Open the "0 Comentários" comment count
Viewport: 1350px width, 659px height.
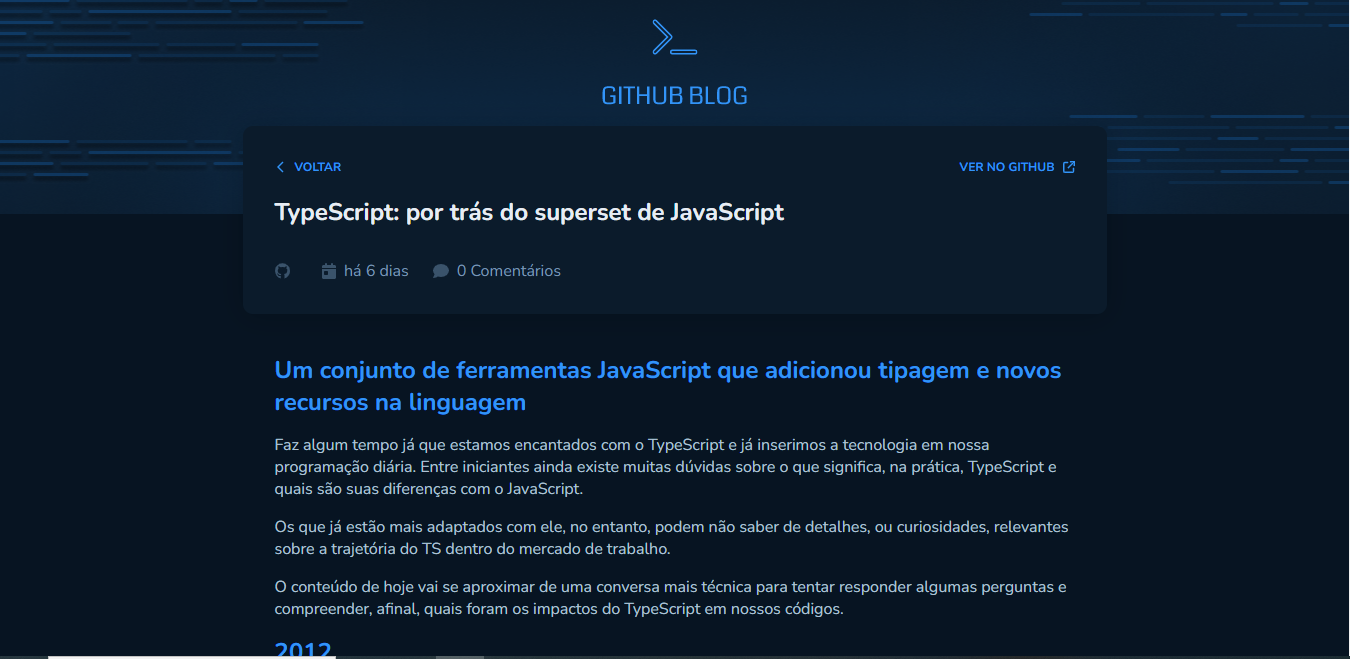click(508, 270)
